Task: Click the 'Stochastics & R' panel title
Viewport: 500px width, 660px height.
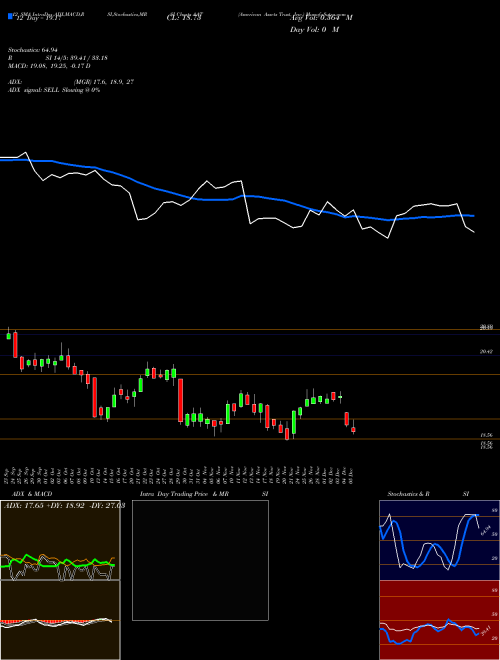Action: [409, 494]
